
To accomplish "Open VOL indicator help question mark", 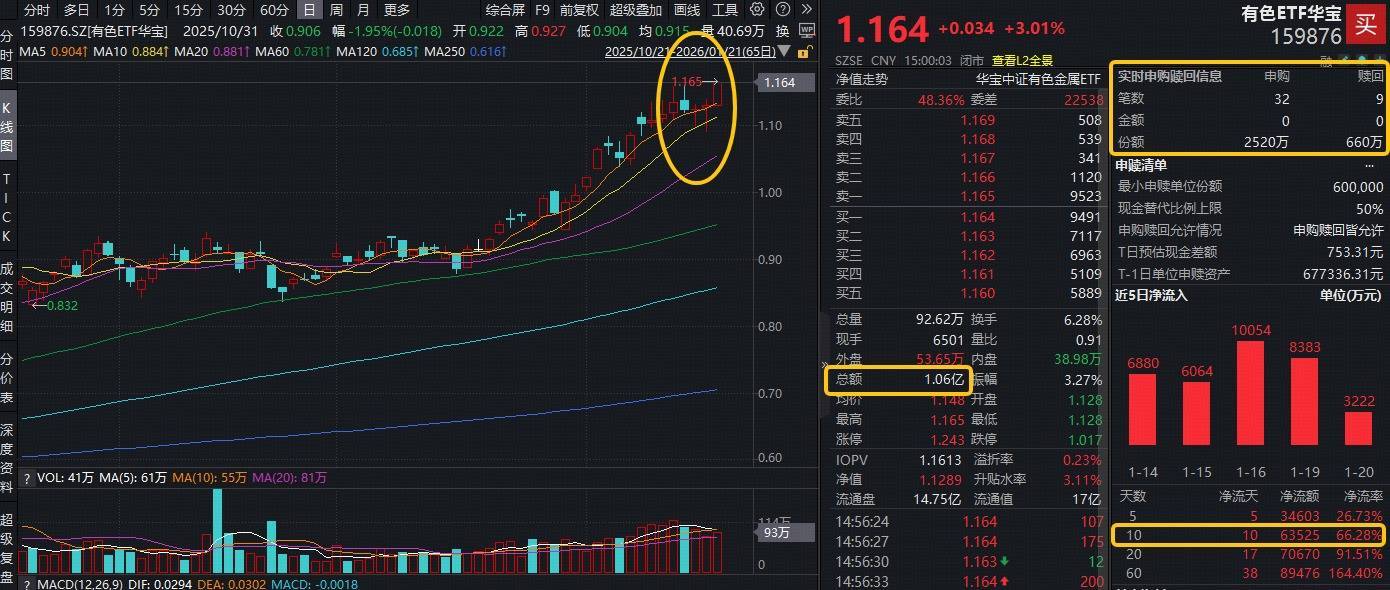I will click(27, 478).
